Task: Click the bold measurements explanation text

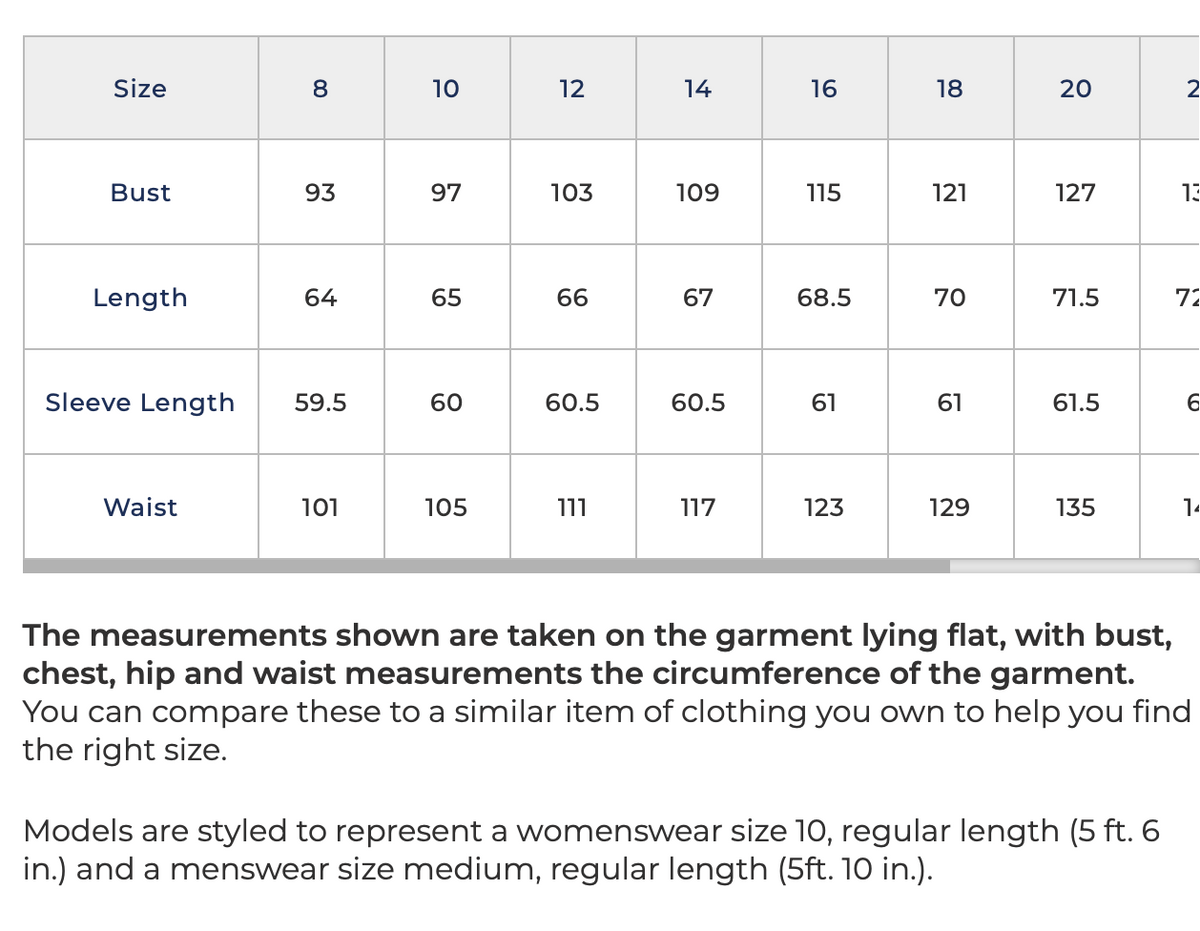Action: pos(597,654)
